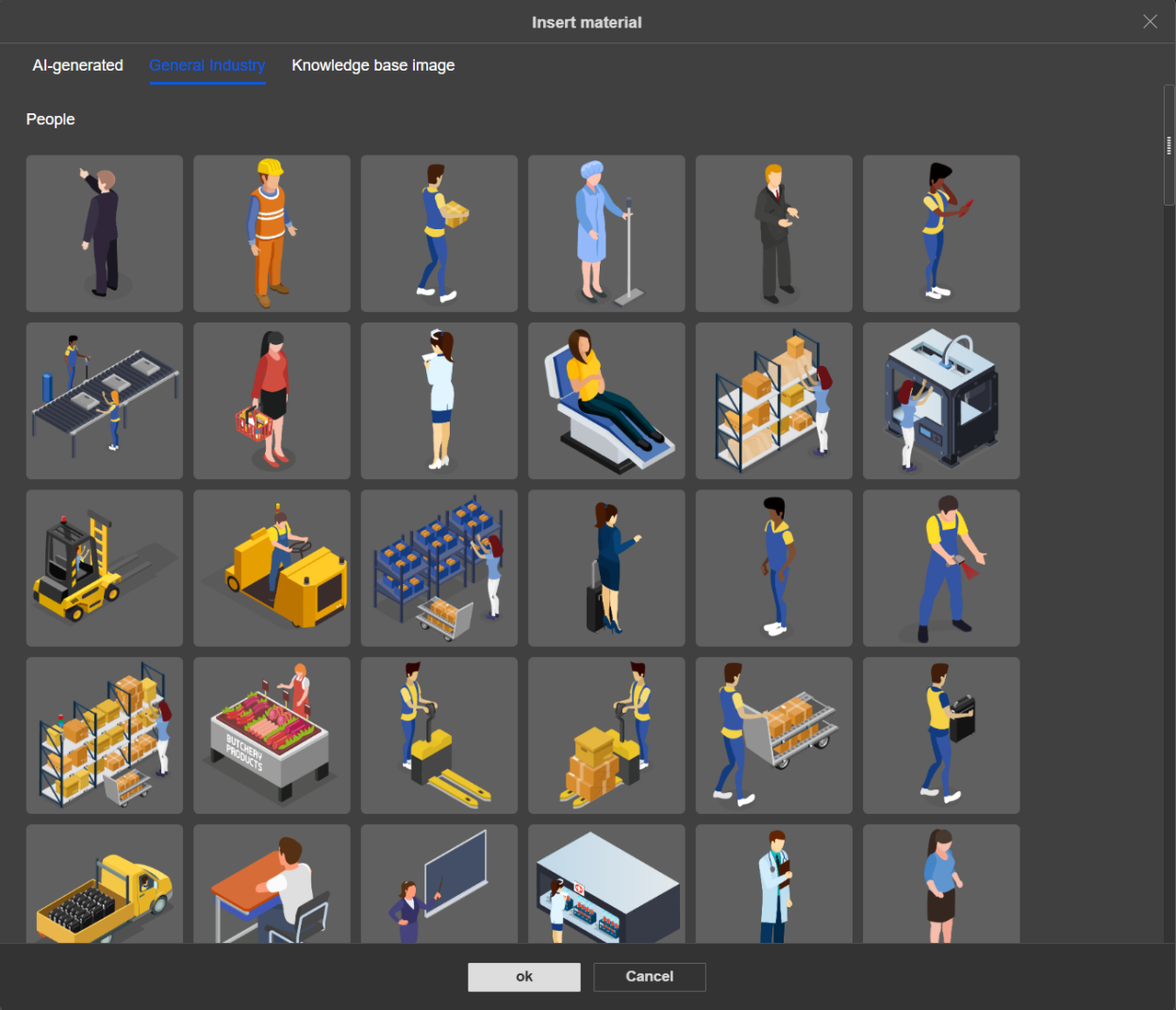The height and width of the screenshot is (1010, 1176).
Task: Select the butchery products counter image
Action: tap(272, 736)
